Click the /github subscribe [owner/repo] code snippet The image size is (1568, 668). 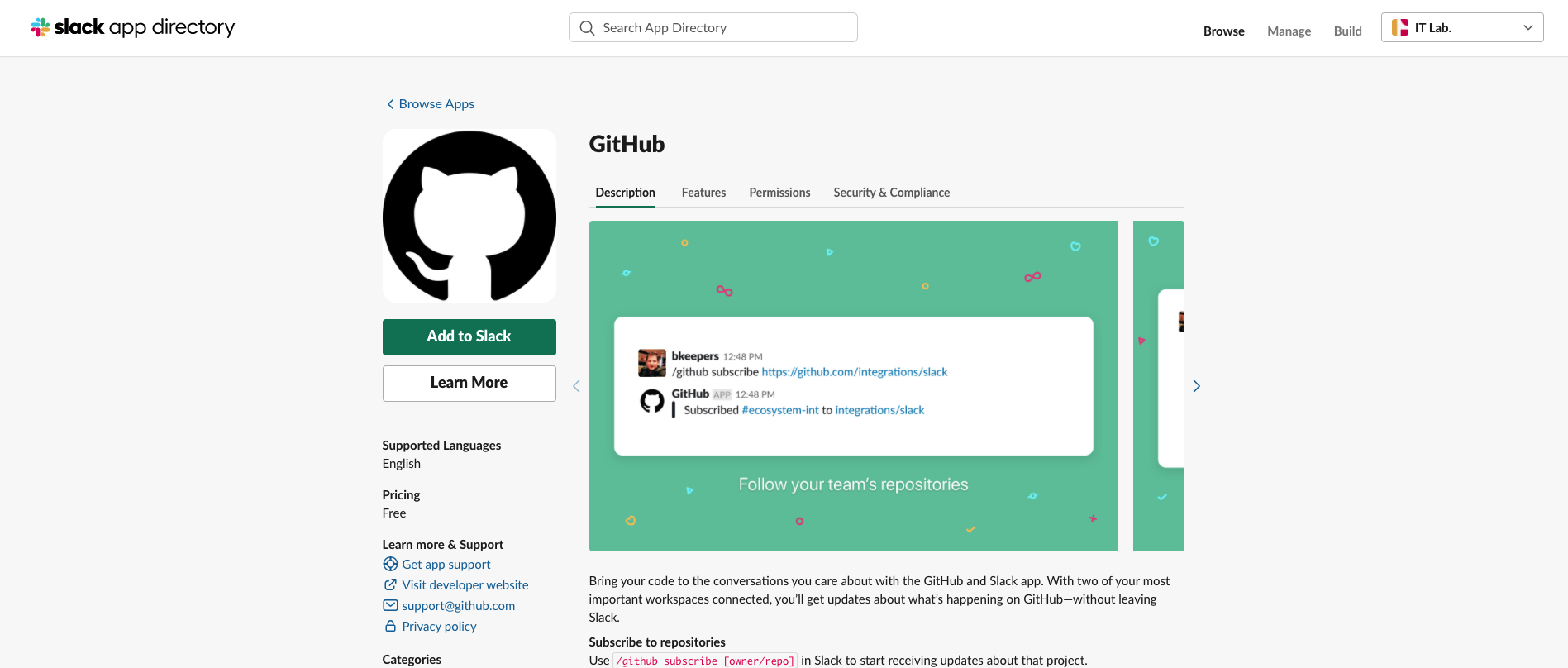(x=705, y=661)
